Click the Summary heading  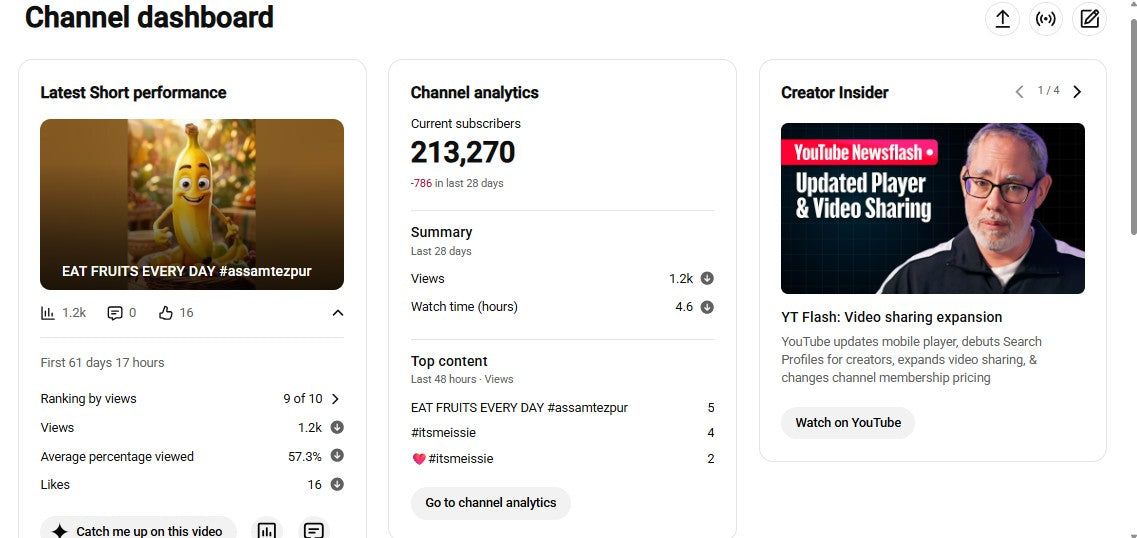click(x=441, y=232)
